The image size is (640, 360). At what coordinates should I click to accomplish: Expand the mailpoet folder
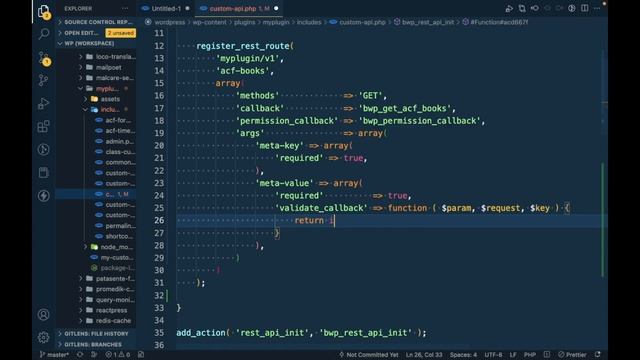click(108, 67)
